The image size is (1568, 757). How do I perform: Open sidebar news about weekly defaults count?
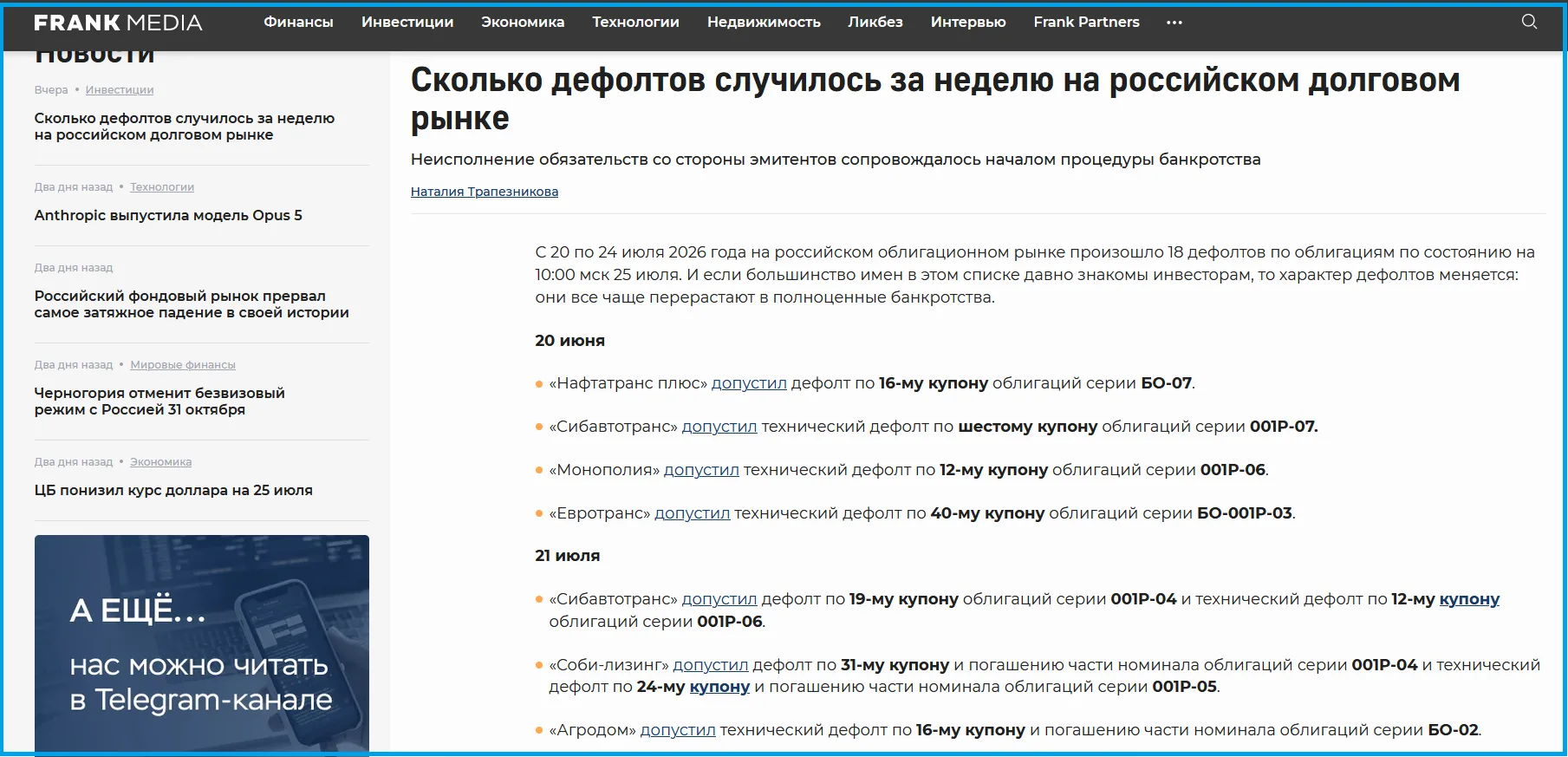tap(185, 127)
